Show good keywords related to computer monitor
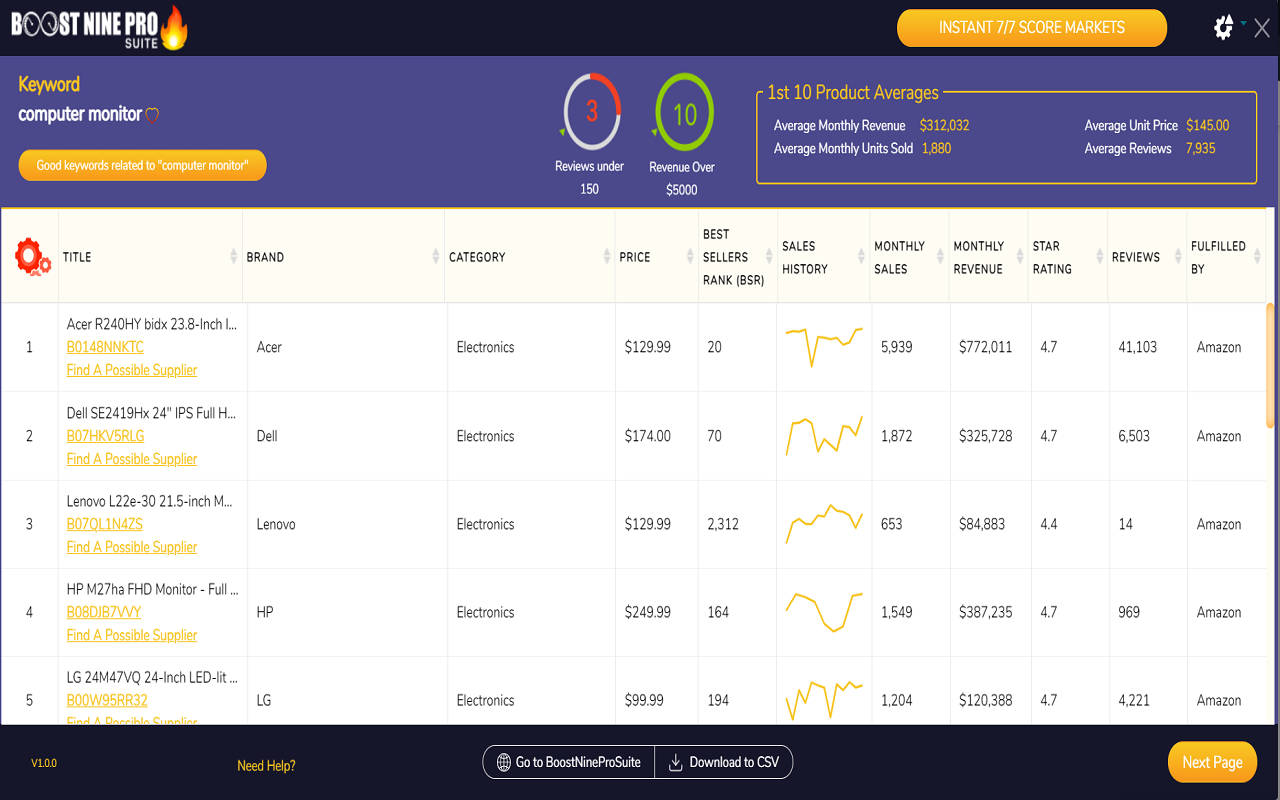Image resolution: width=1280 pixels, height=800 pixels. click(142, 165)
